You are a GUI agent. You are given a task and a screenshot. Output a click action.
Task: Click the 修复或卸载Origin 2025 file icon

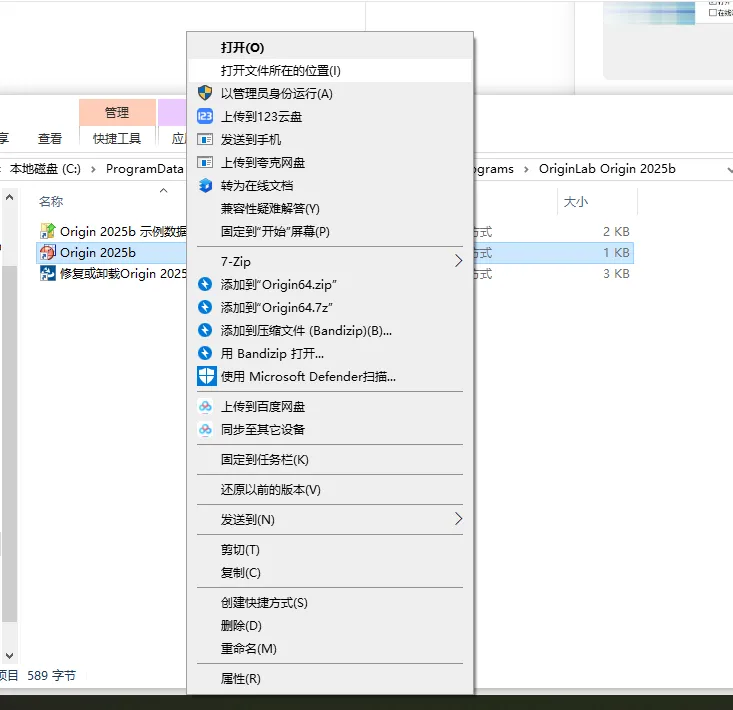click(x=47, y=273)
